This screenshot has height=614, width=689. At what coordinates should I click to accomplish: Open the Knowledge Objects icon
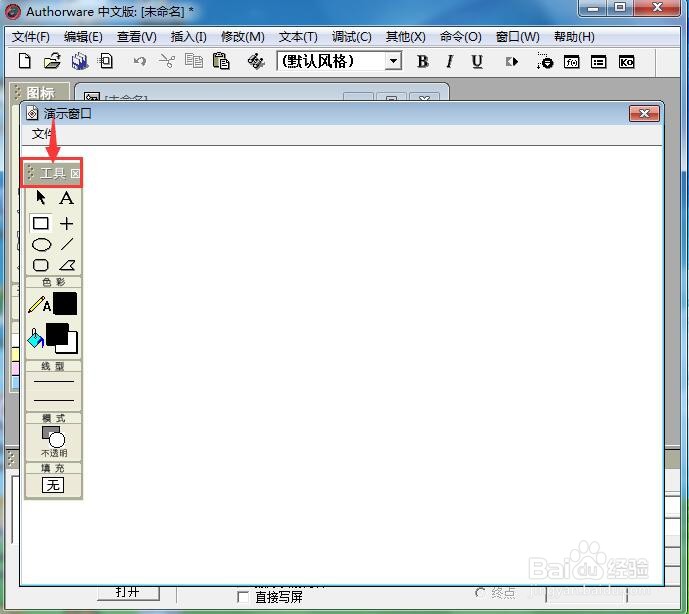tap(626, 62)
